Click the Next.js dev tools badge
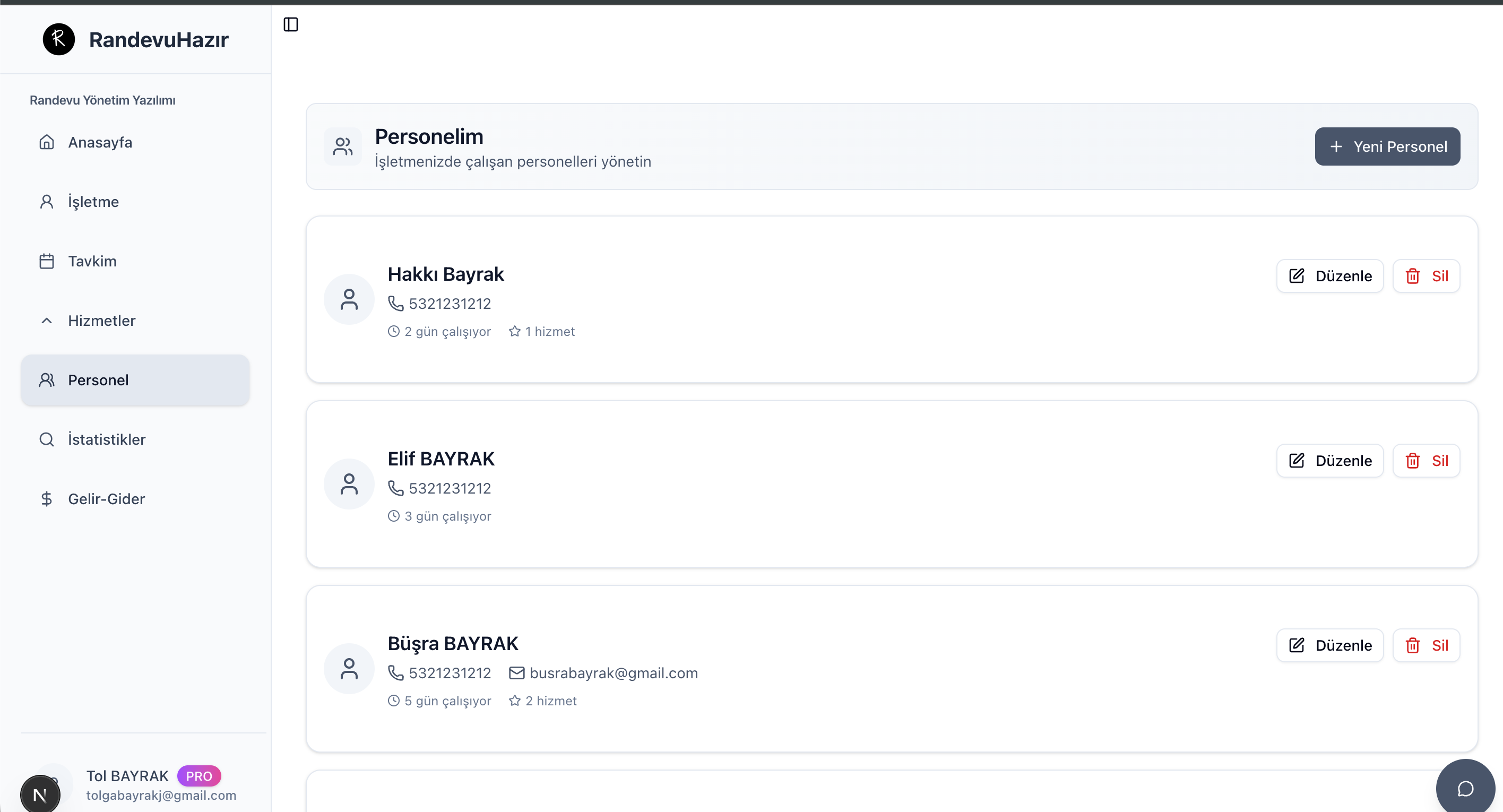 pos(40,794)
